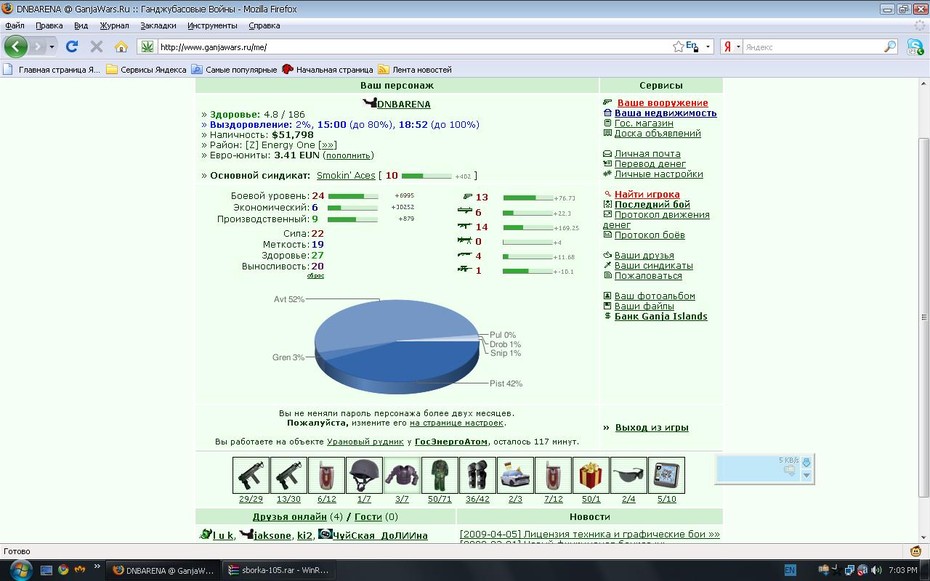This screenshot has width=930, height=581.
Task: Click the Firefox back arrow button
Action: coord(15,46)
